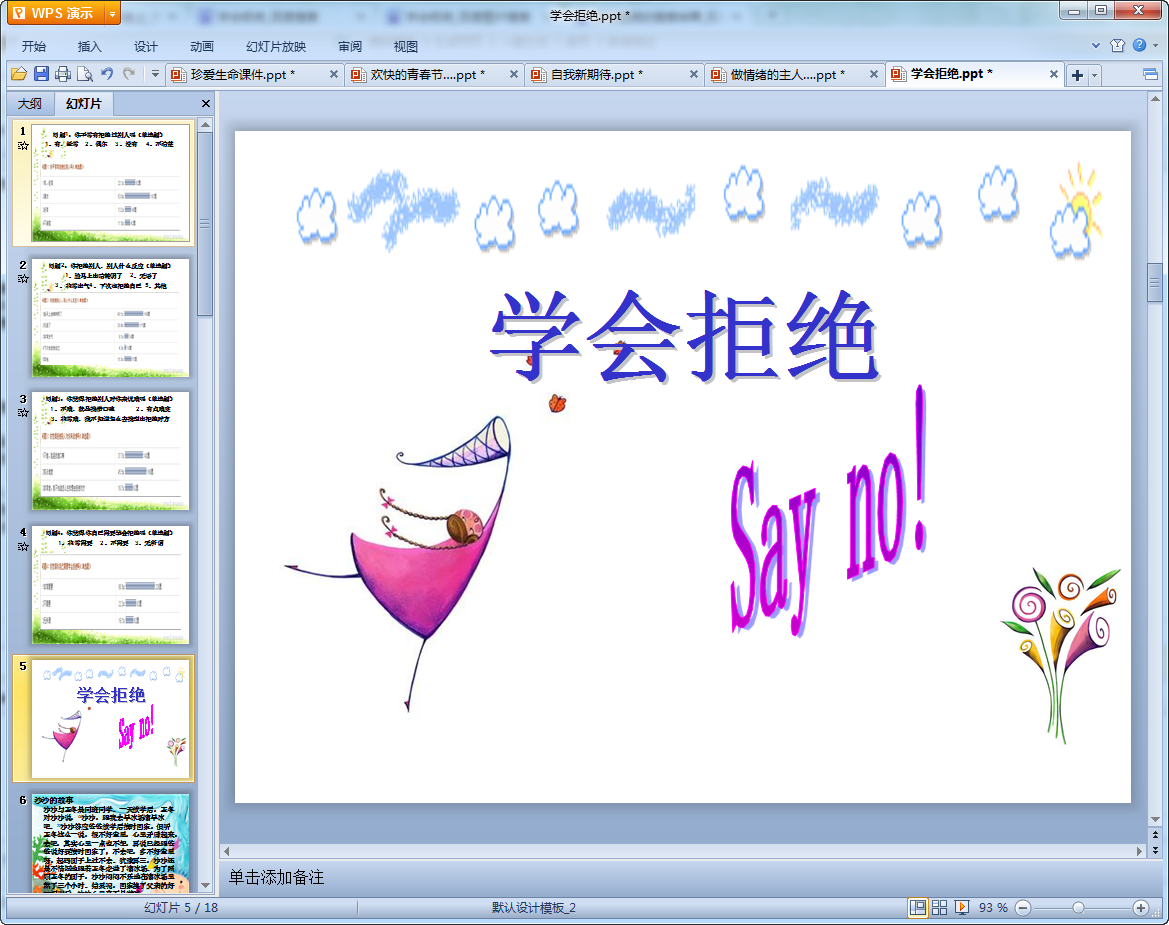Click animation star icon under slide 3

click(x=23, y=412)
